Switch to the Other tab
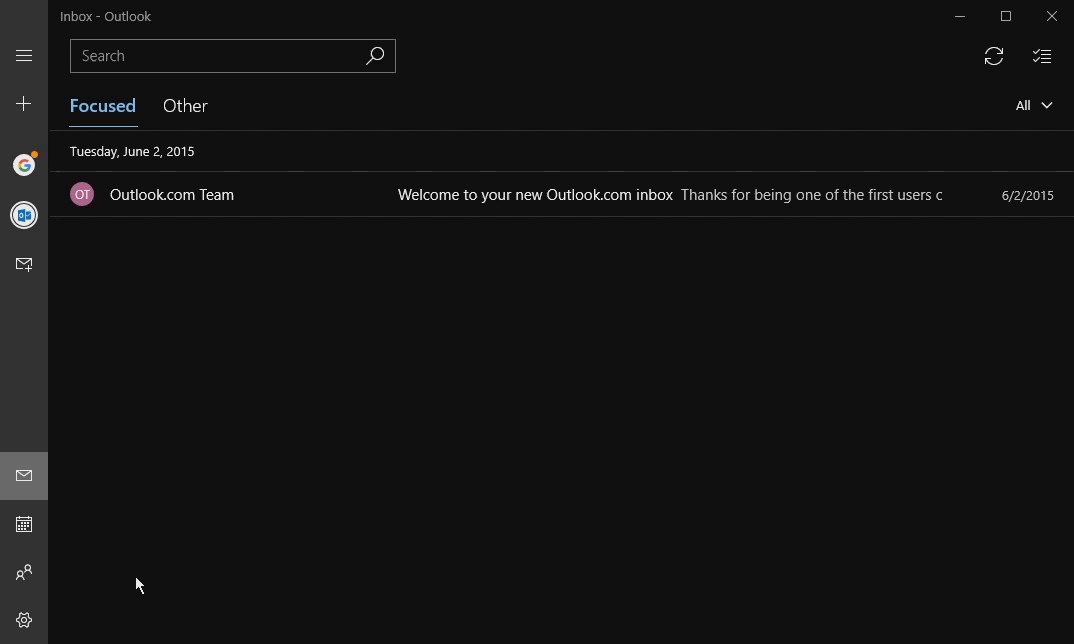The width and height of the screenshot is (1074, 644). tap(185, 106)
